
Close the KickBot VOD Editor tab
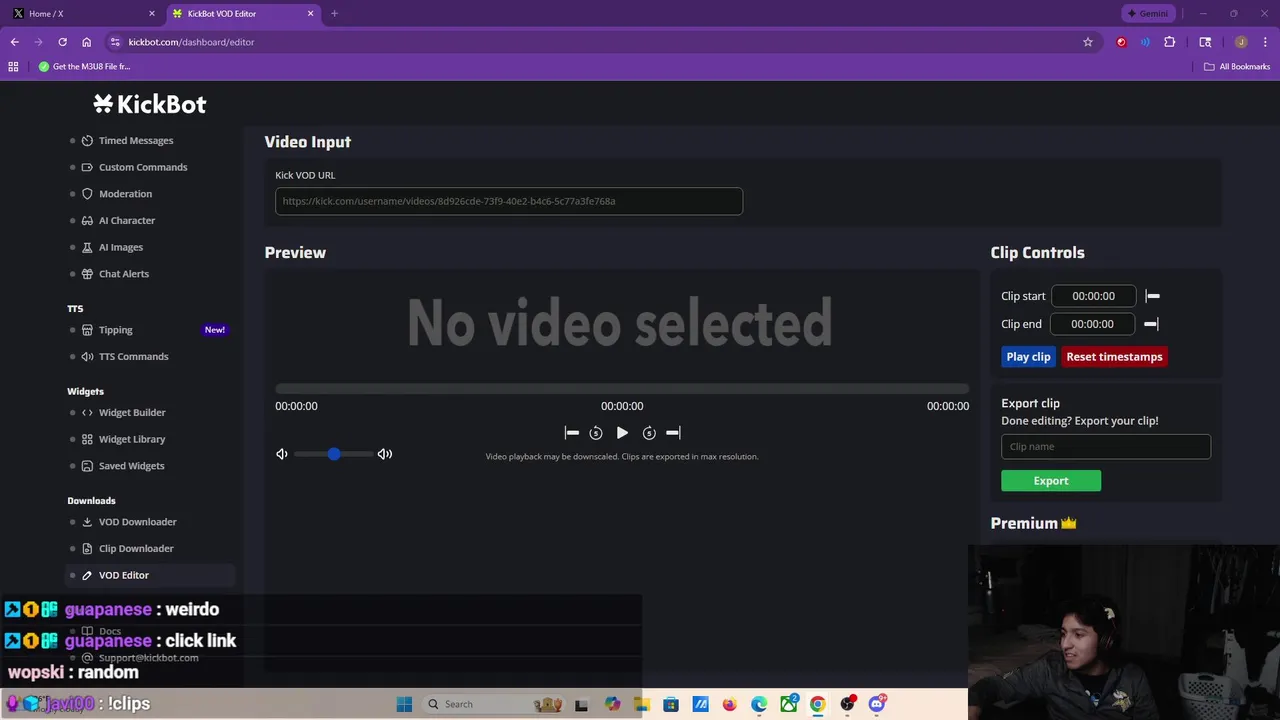click(x=310, y=14)
